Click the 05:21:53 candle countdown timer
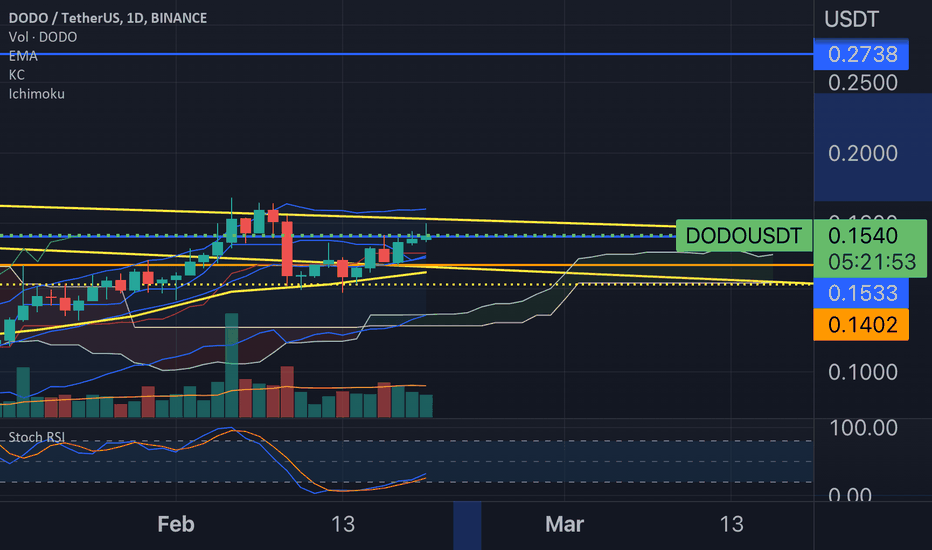Image resolution: width=932 pixels, height=550 pixels. 872,262
